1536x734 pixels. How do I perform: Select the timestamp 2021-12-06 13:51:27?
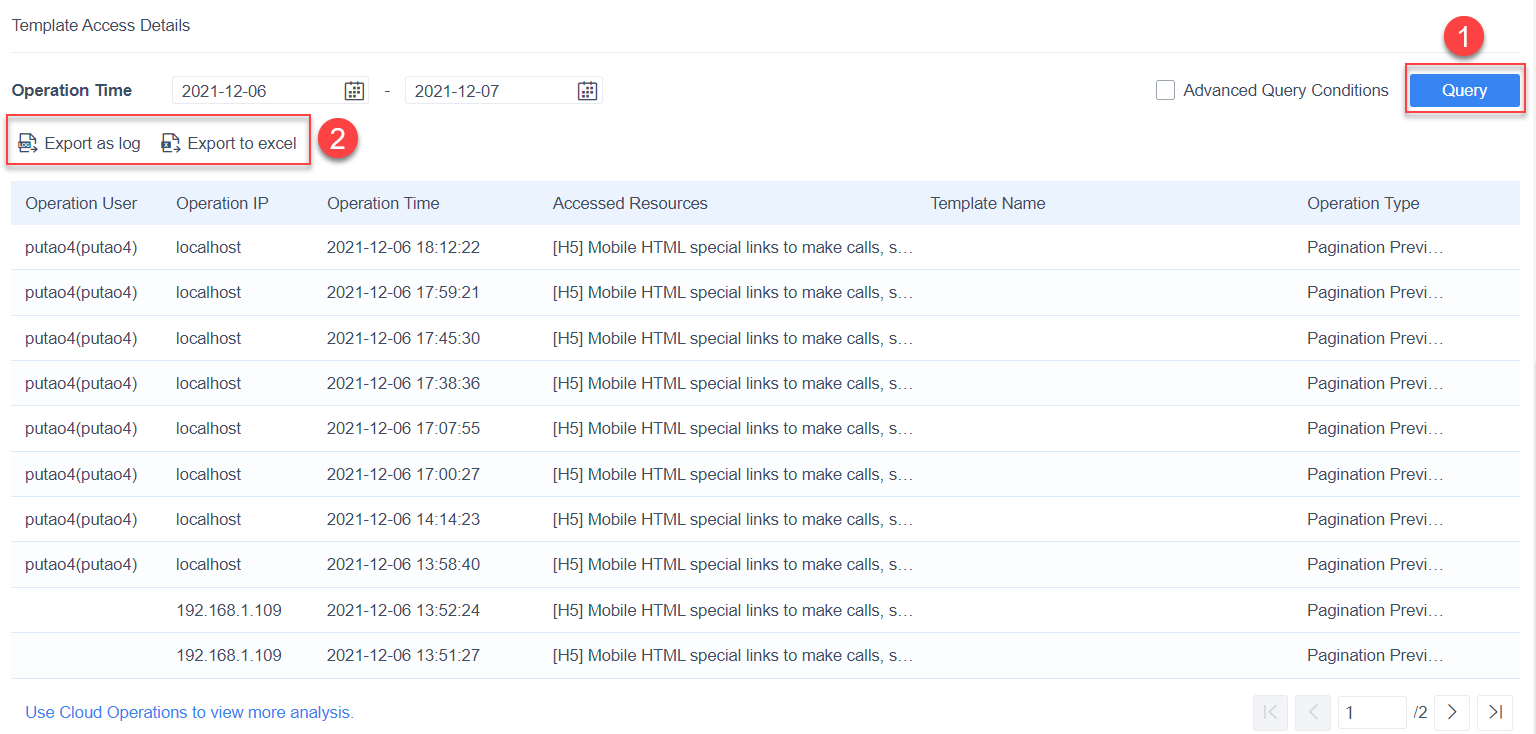(x=403, y=655)
